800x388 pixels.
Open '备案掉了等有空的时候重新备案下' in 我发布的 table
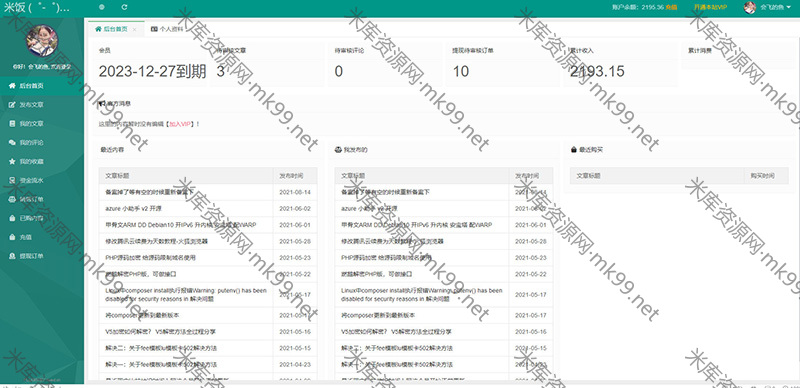tap(385, 192)
